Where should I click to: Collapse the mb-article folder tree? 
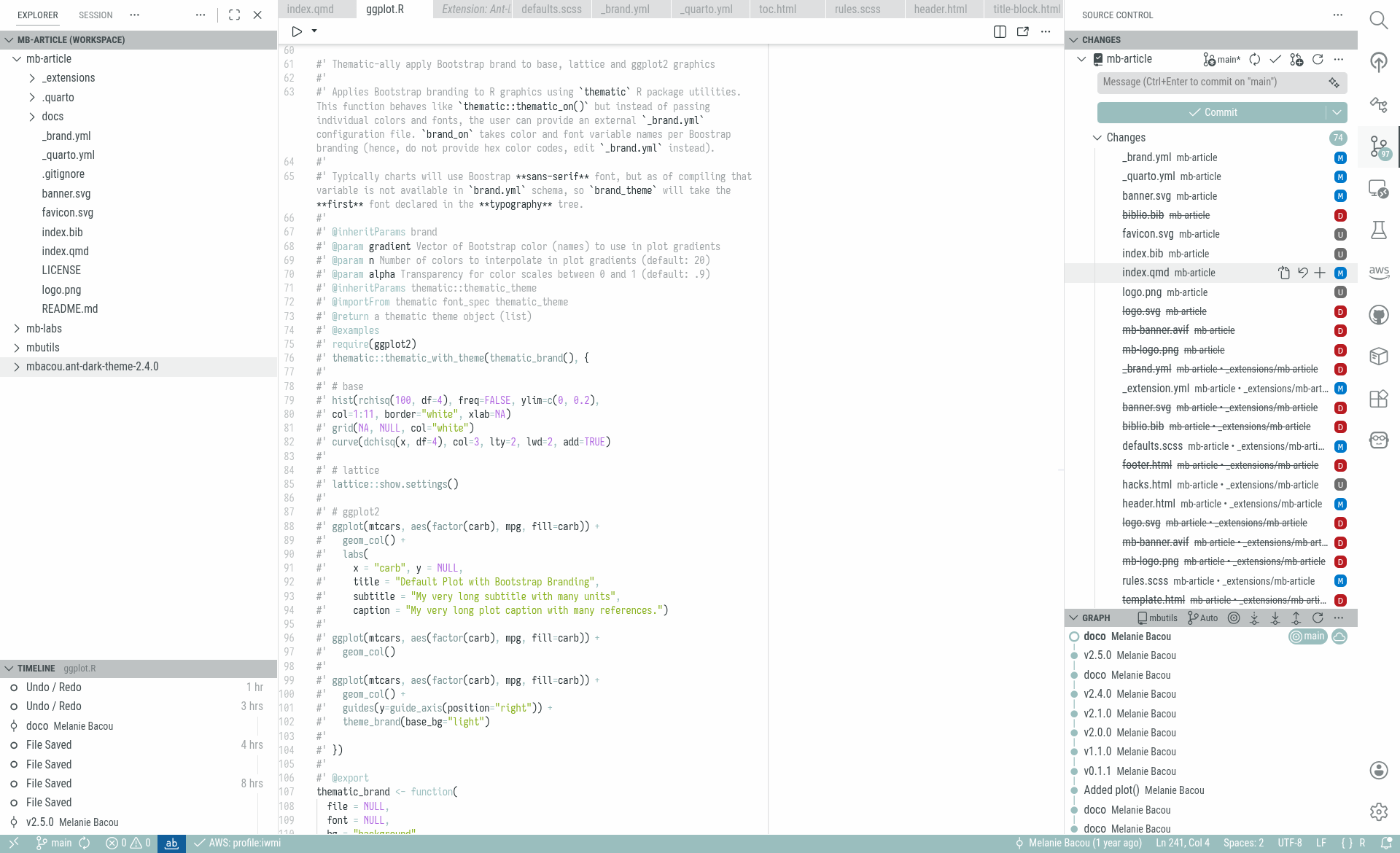pos(17,59)
